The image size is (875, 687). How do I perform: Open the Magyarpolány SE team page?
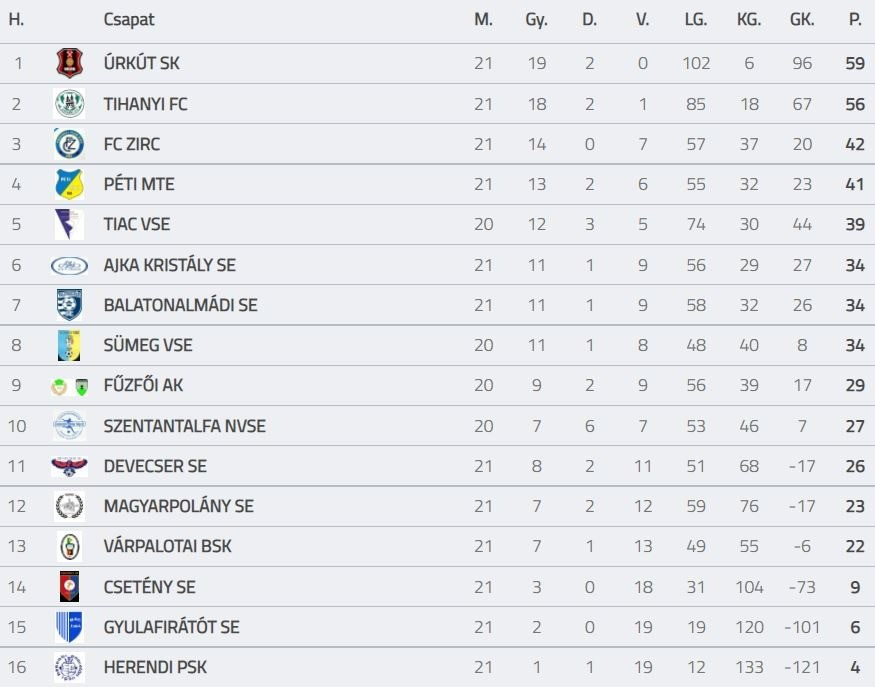pos(178,506)
